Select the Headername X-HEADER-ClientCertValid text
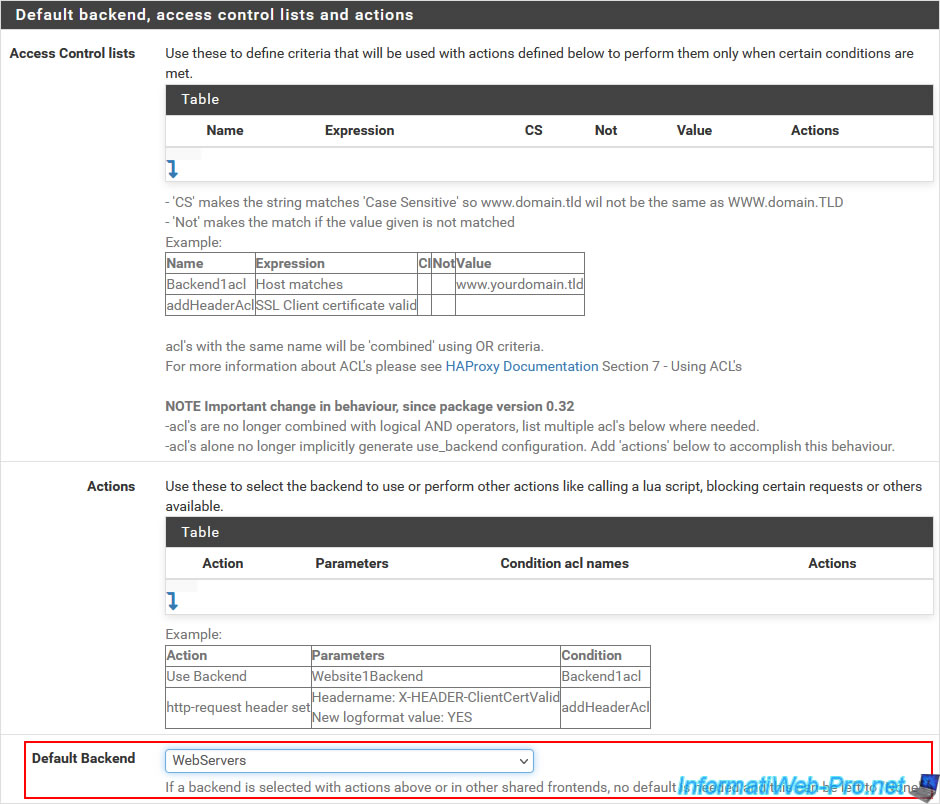Image resolution: width=940 pixels, height=804 pixels. 436,697
